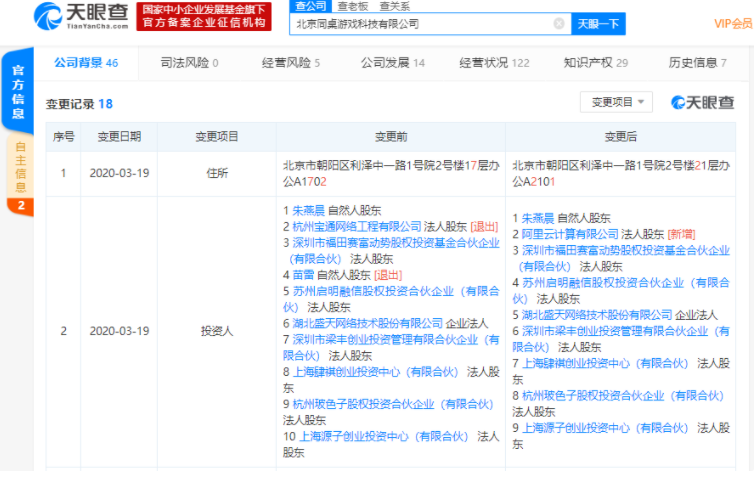Open 上海源子创业投资中心 link in 变更后 column

point(605,428)
